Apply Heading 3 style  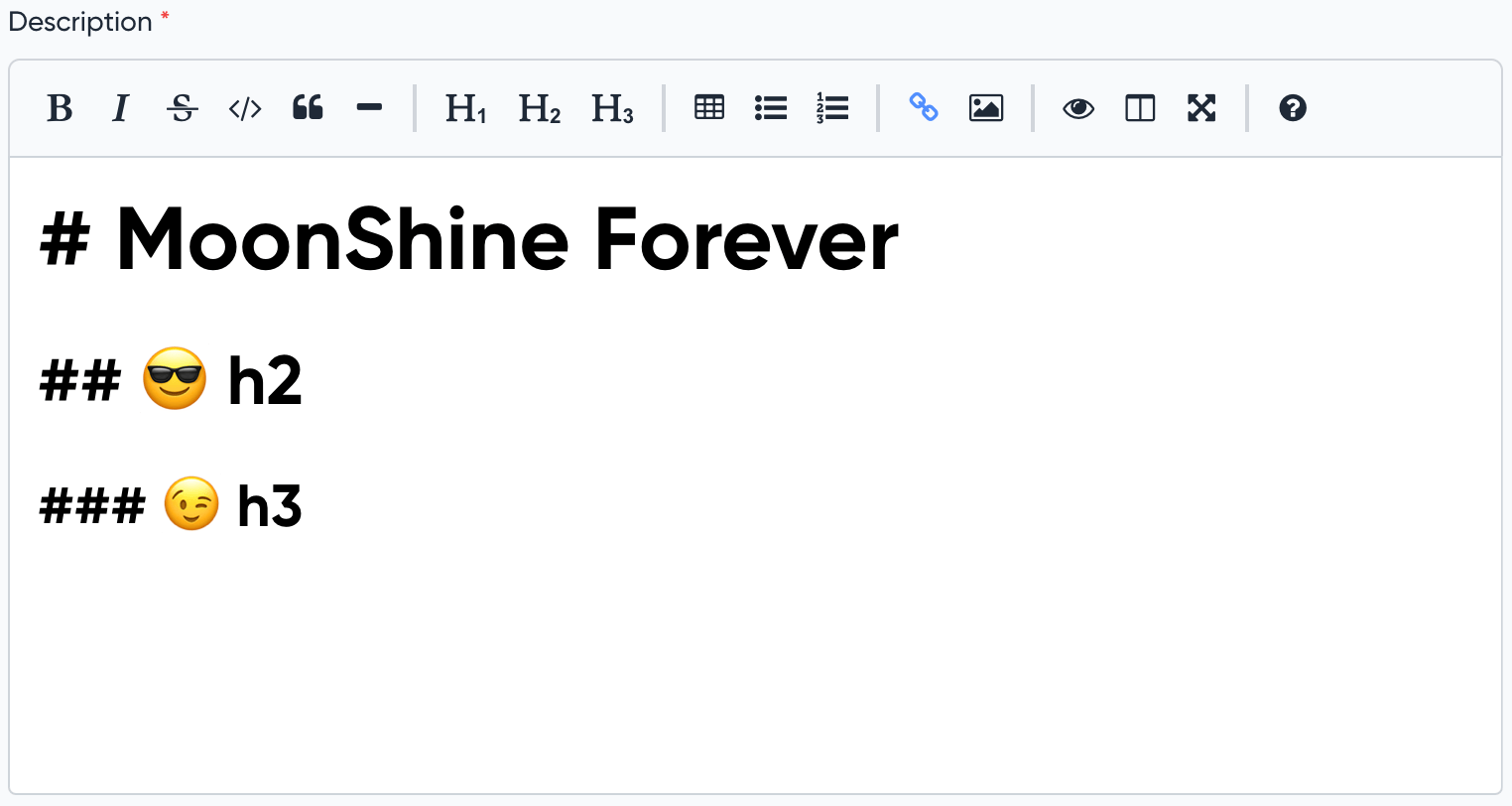pyautogui.click(x=613, y=107)
